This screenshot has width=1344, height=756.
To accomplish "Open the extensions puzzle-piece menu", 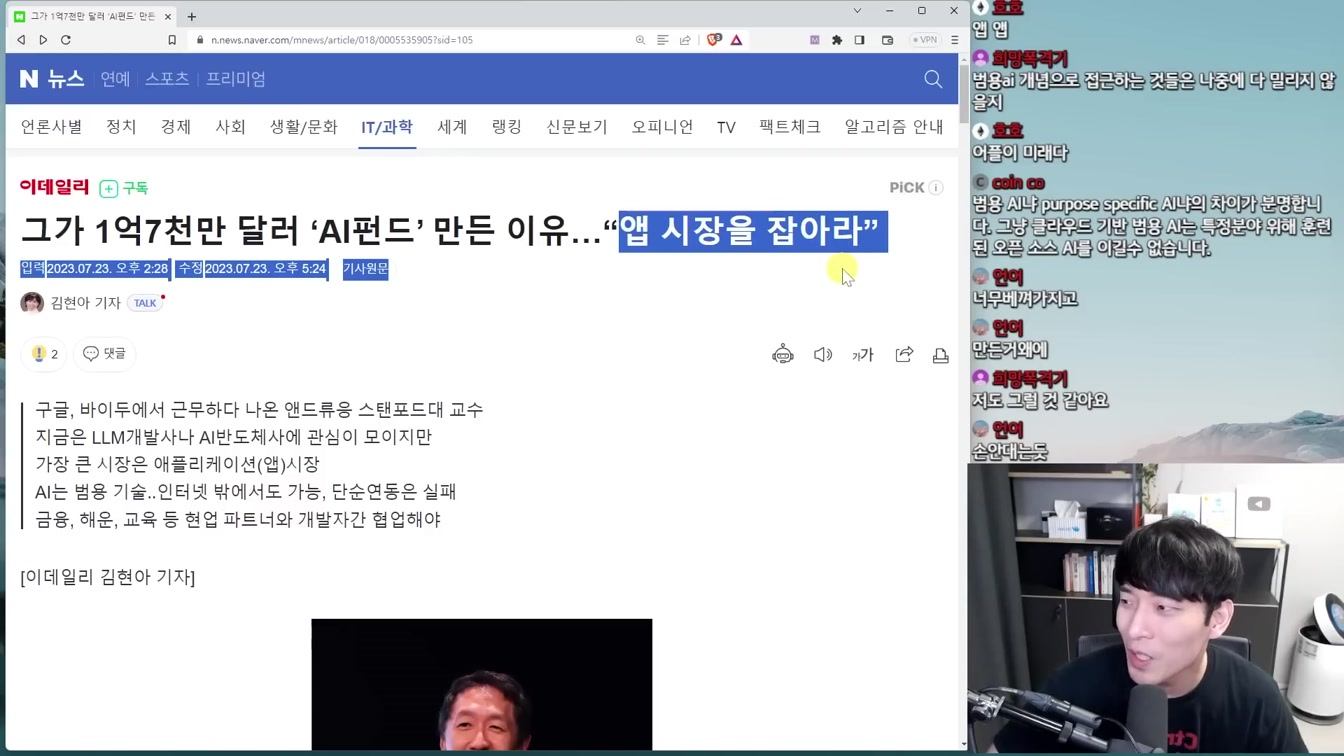I will click(837, 40).
